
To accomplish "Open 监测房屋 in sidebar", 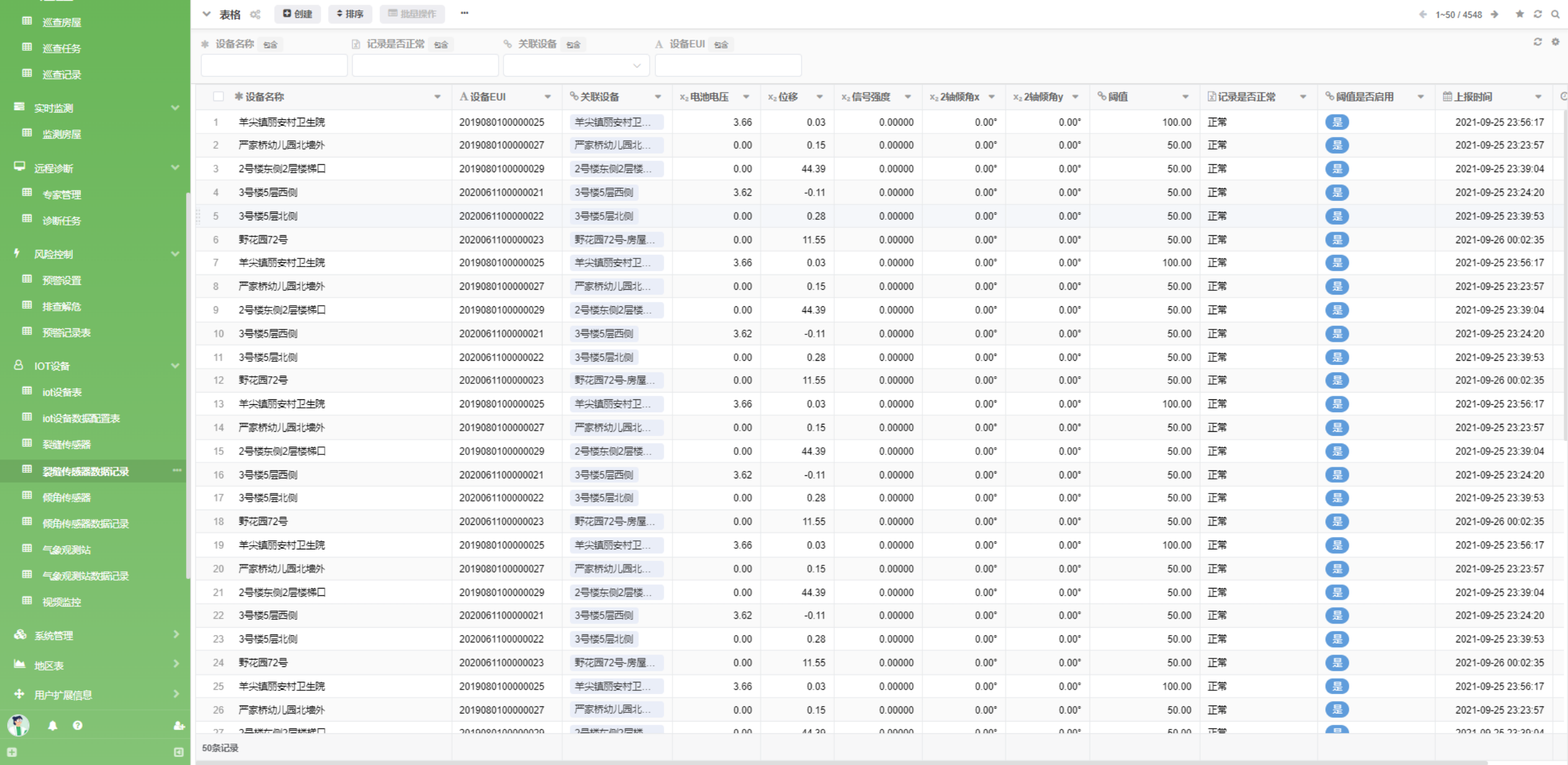I will (x=61, y=134).
